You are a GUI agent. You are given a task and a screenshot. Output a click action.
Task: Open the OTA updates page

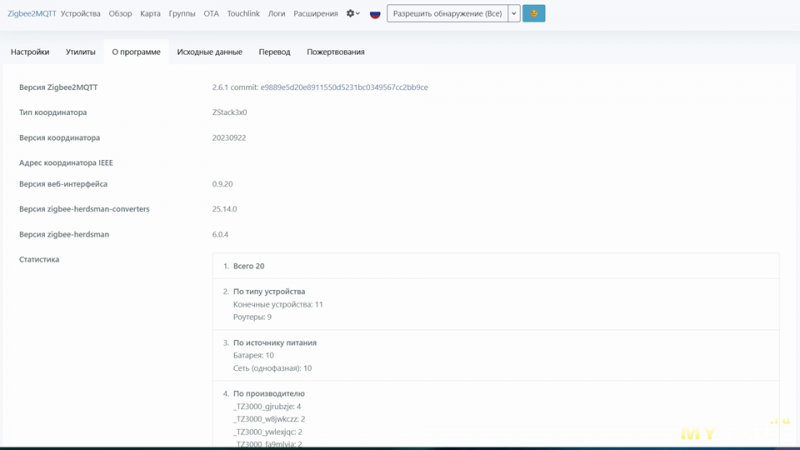pyautogui.click(x=211, y=14)
